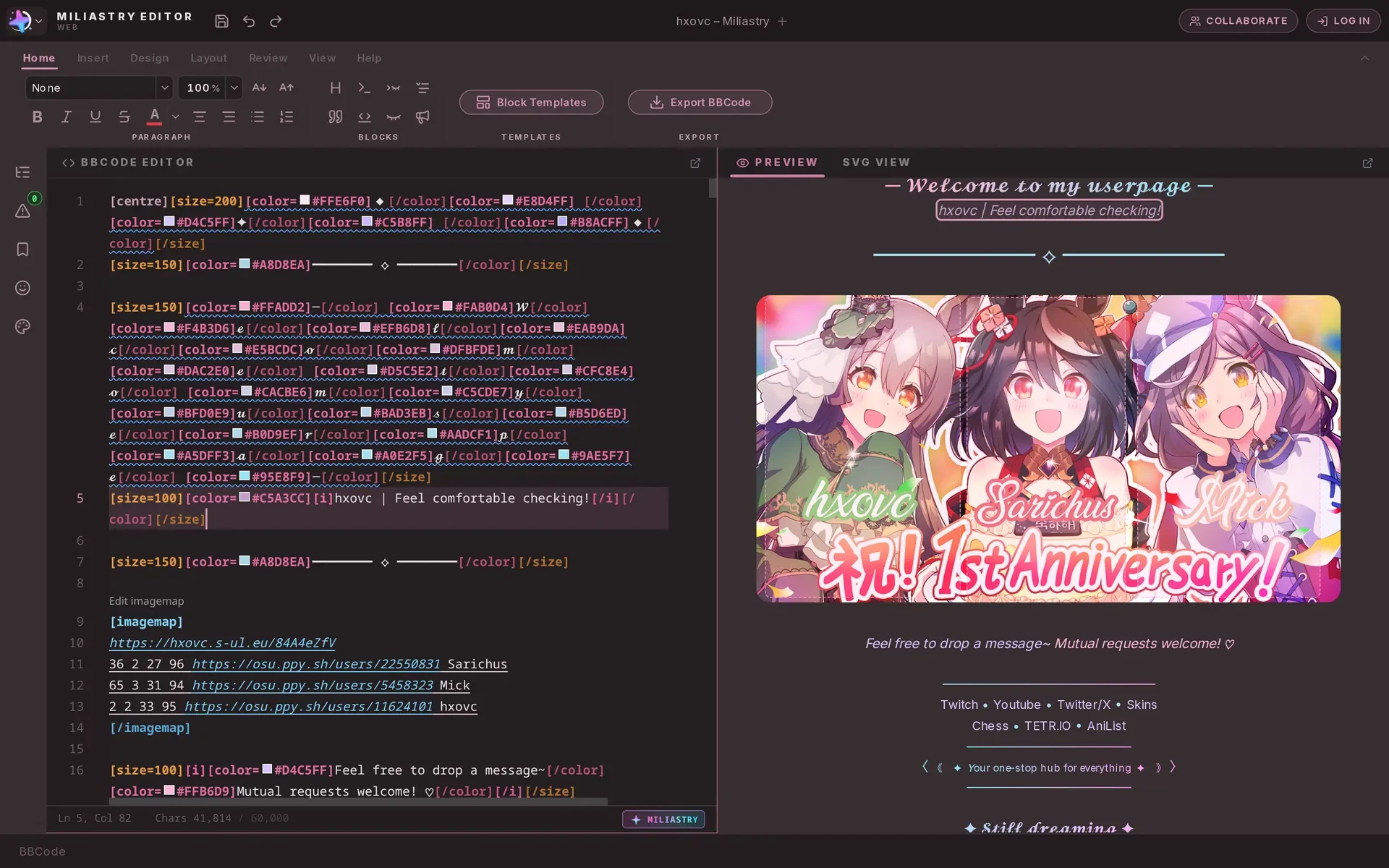Open the bookmarks sidebar panel

click(x=22, y=249)
